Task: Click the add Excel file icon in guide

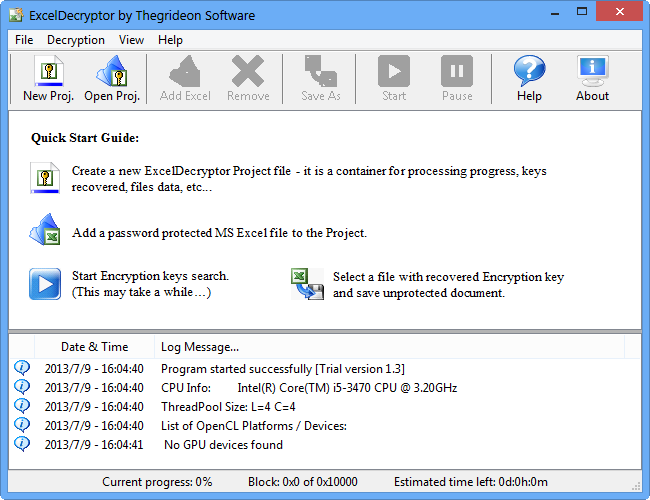Action: (45, 229)
